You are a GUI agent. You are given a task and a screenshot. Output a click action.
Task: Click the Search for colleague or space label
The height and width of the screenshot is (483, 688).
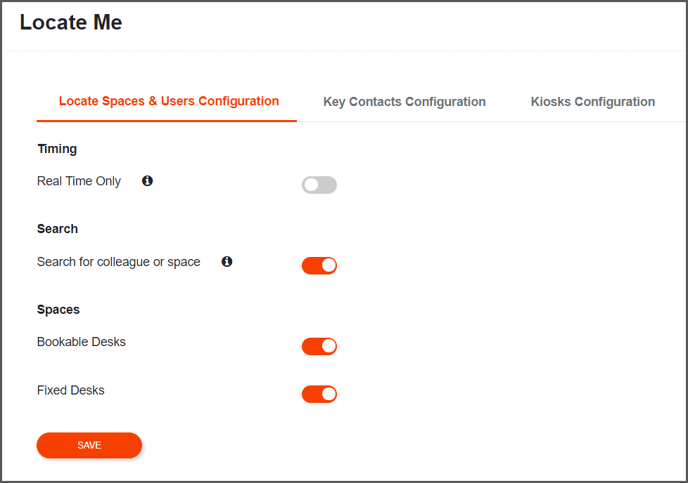[x=118, y=262]
